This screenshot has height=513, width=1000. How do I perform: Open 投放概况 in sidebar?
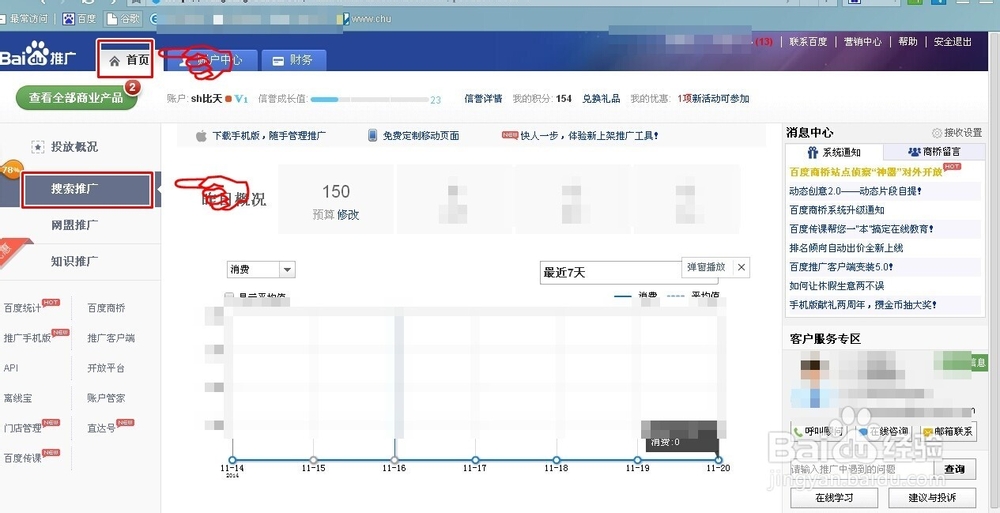click(74, 147)
